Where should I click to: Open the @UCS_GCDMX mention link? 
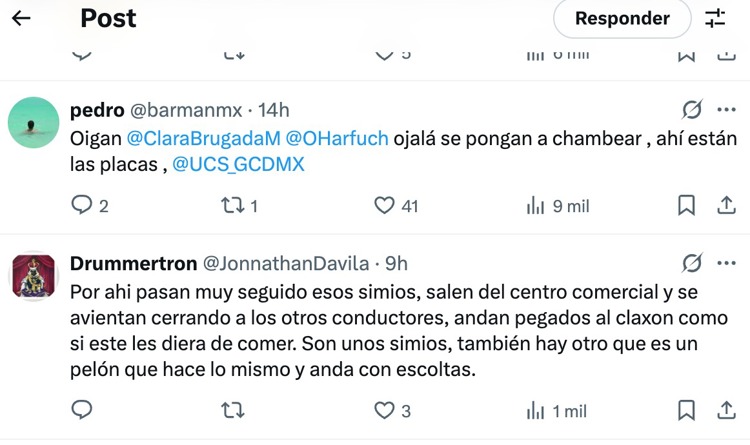click(238, 164)
